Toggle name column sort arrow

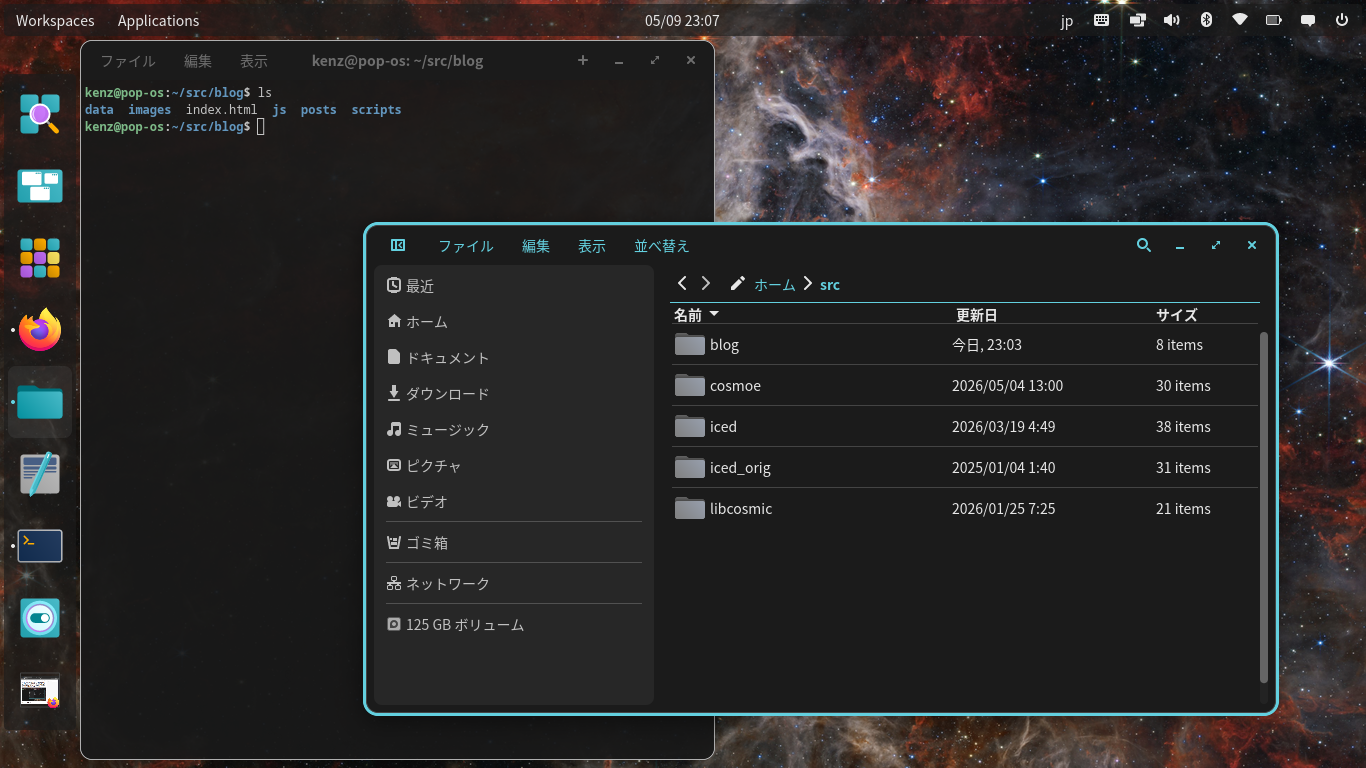tap(714, 314)
